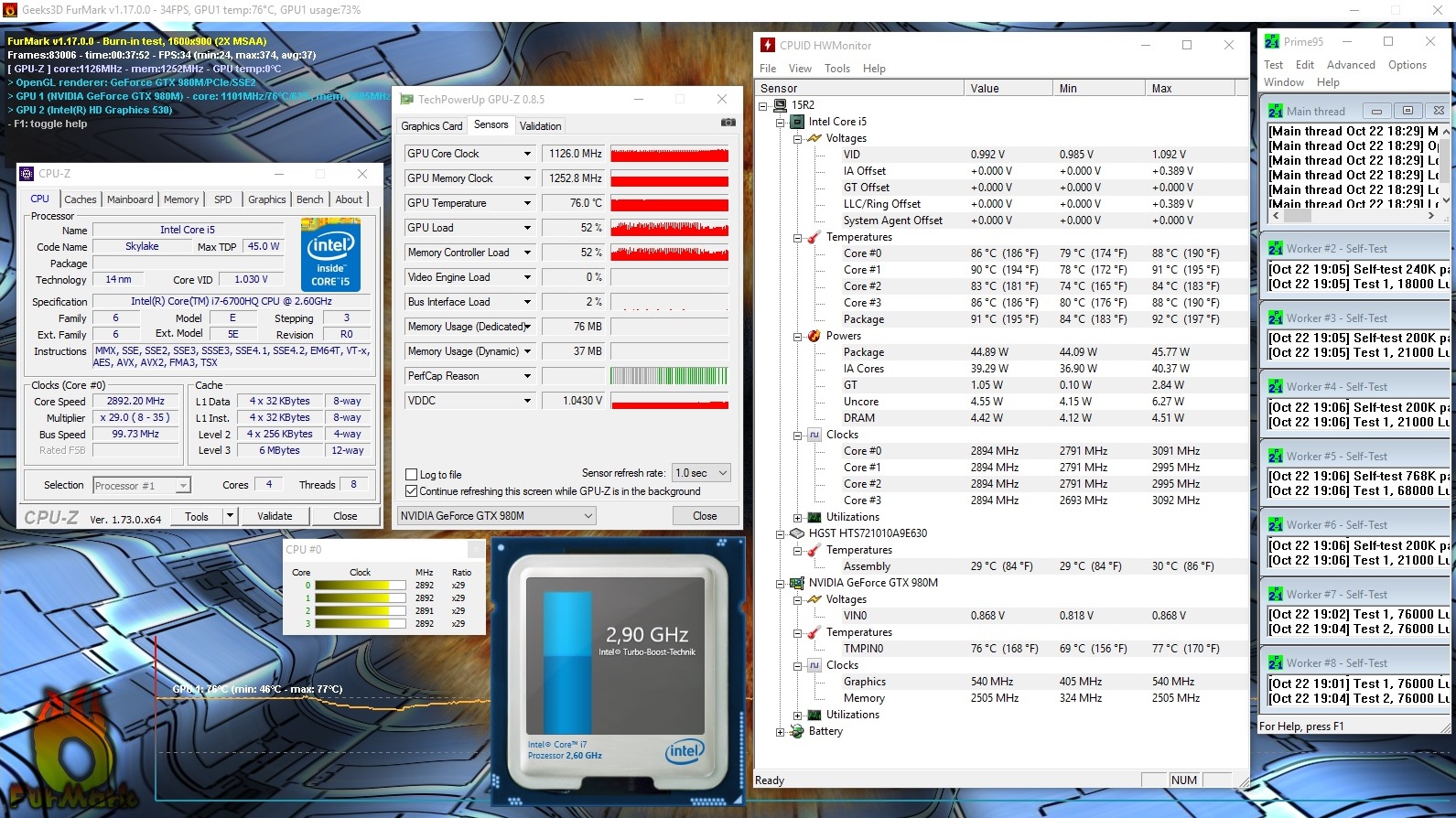Viewport: 1456px width, 818px height.
Task: Click the Worker #8 Self-Test icon
Action: point(1275,662)
